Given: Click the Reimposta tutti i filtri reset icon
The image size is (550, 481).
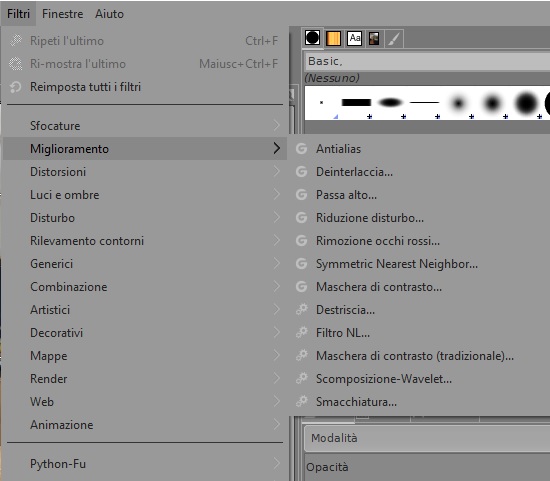Looking at the screenshot, I should tap(15, 87).
